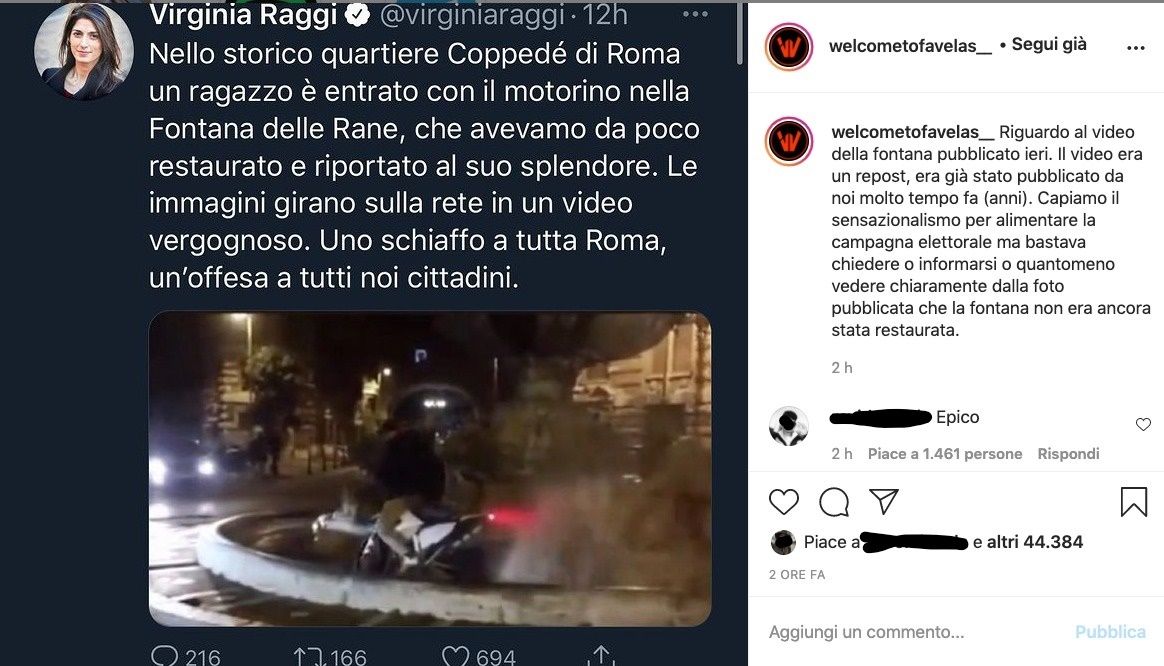This screenshot has height=666, width=1164.
Task: Like the 'Epico' comment heart
Action: 1143,424
